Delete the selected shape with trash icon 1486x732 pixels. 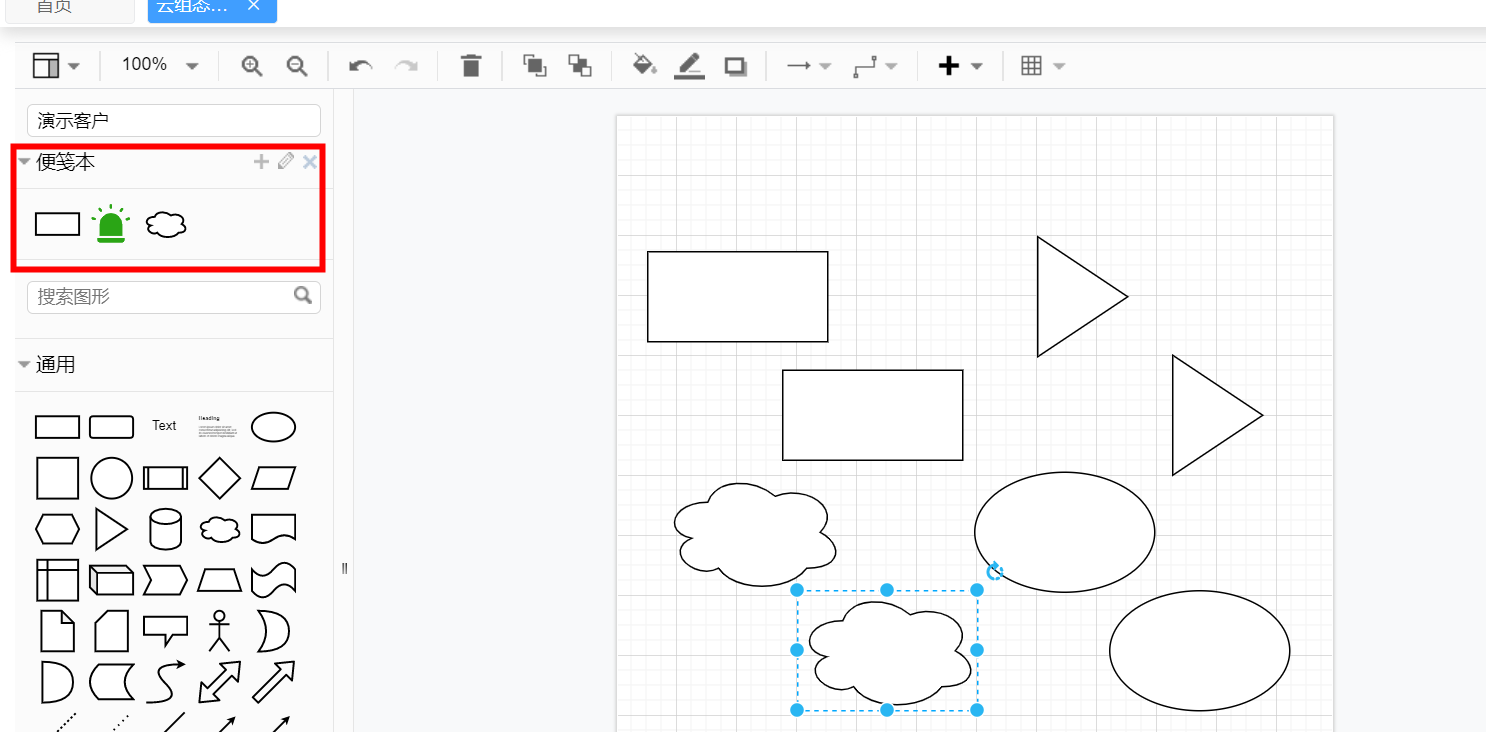coord(471,66)
